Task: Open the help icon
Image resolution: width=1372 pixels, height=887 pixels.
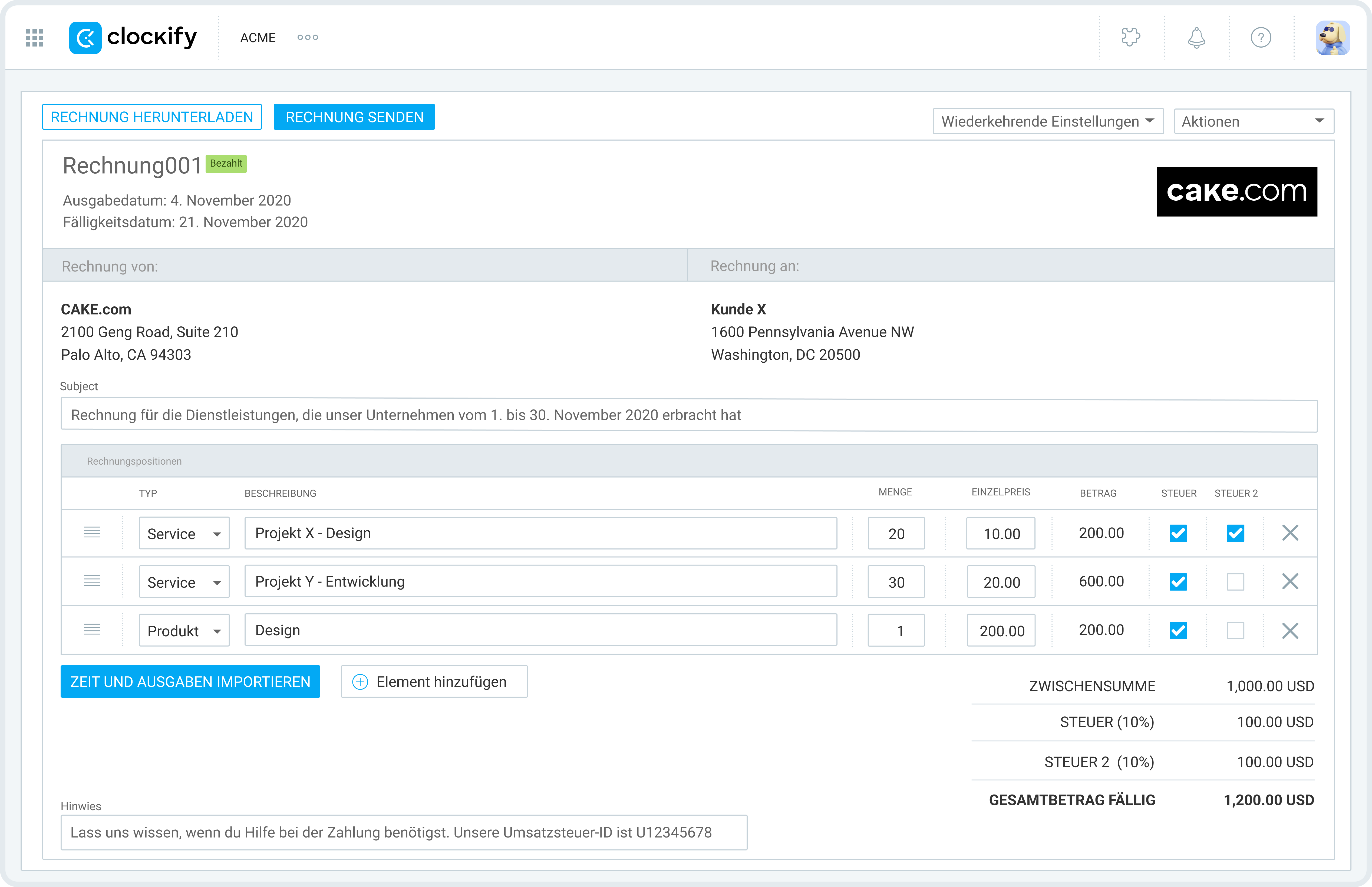Action: (x=1261, y=37)
